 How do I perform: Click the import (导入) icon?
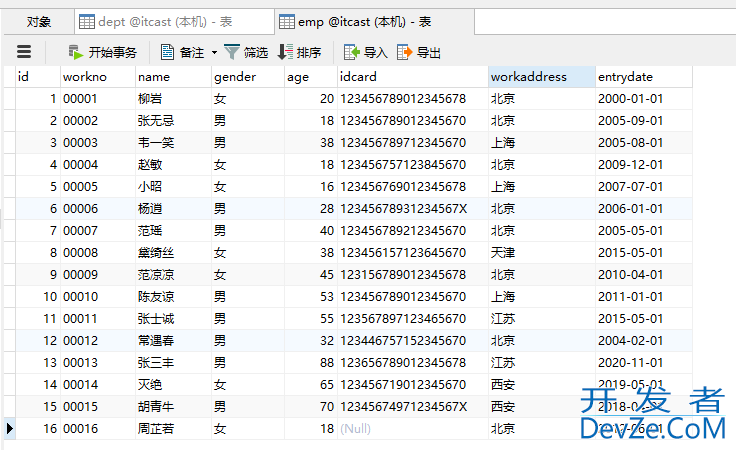pyautogui.click(x=352, y=52)
